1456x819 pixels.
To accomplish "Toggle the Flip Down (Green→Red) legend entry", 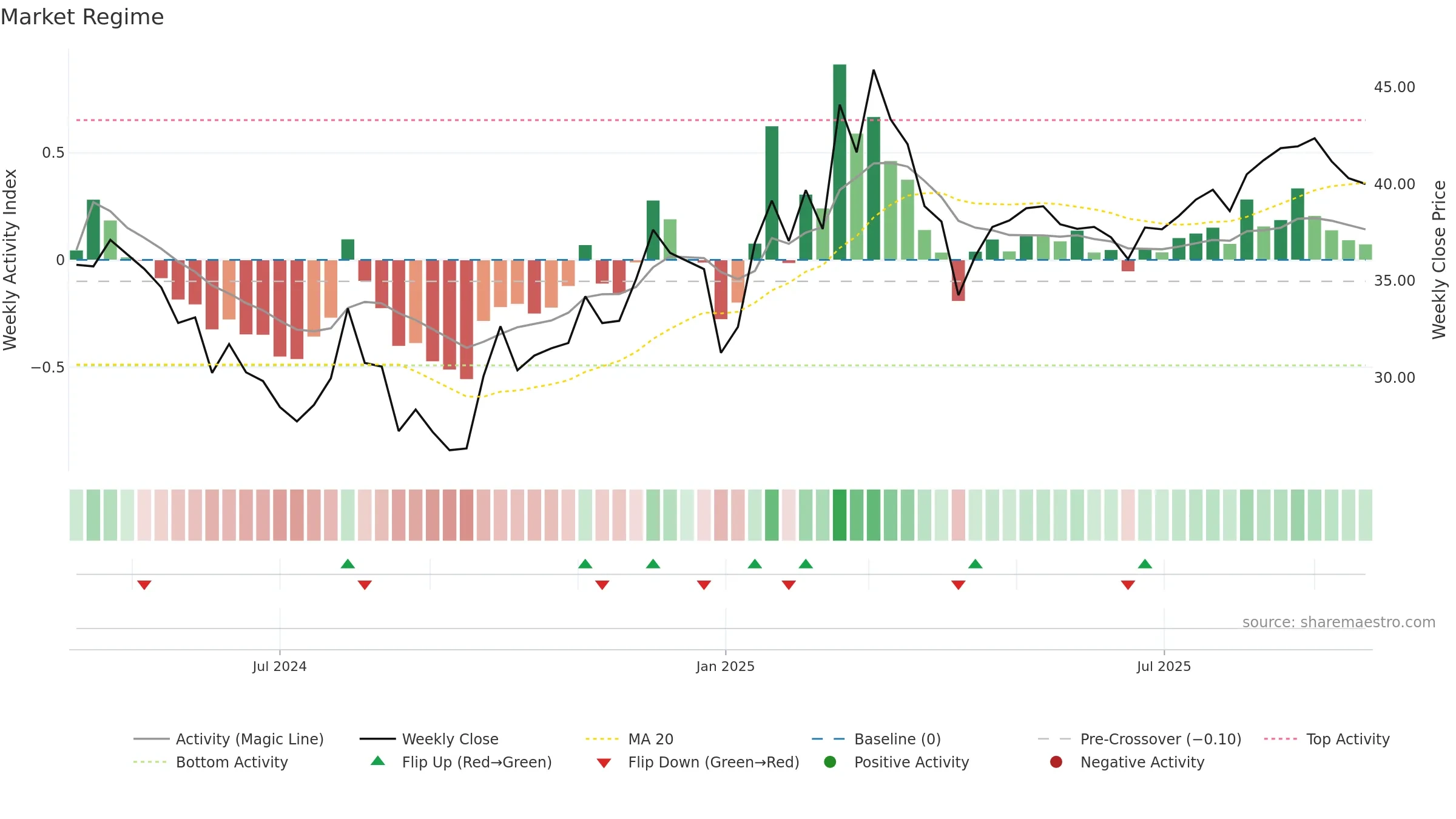I will (698, 762).
